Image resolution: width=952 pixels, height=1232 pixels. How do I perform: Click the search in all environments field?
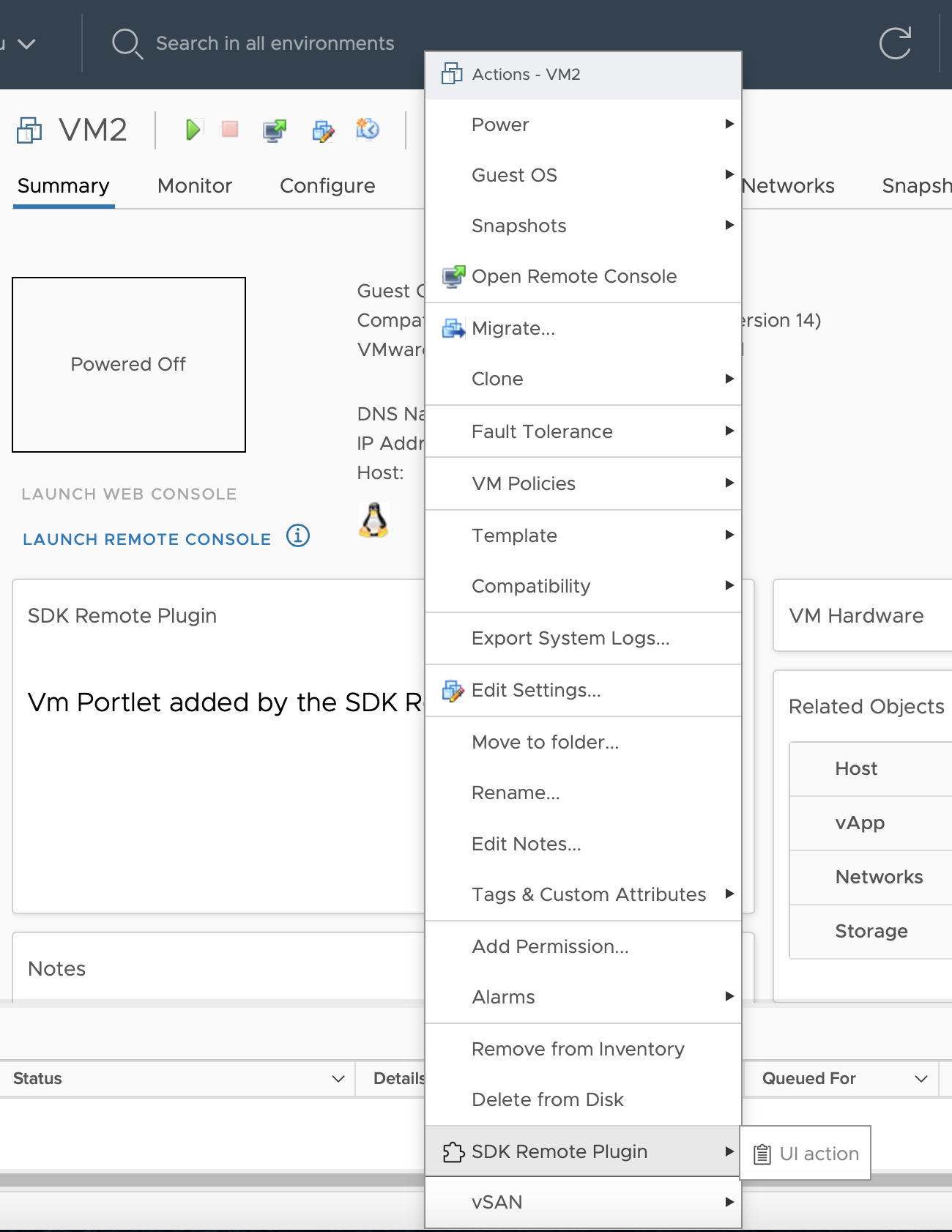click(275, 44)
